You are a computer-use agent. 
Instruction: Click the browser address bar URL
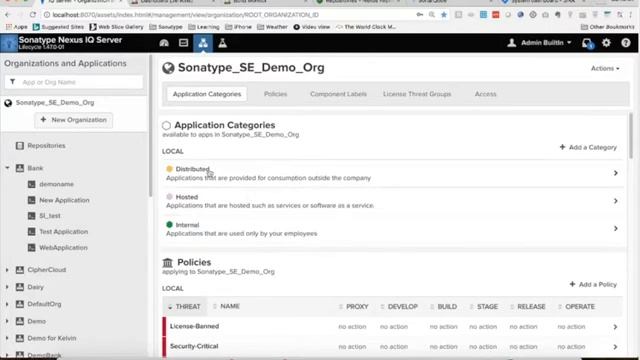186,15
